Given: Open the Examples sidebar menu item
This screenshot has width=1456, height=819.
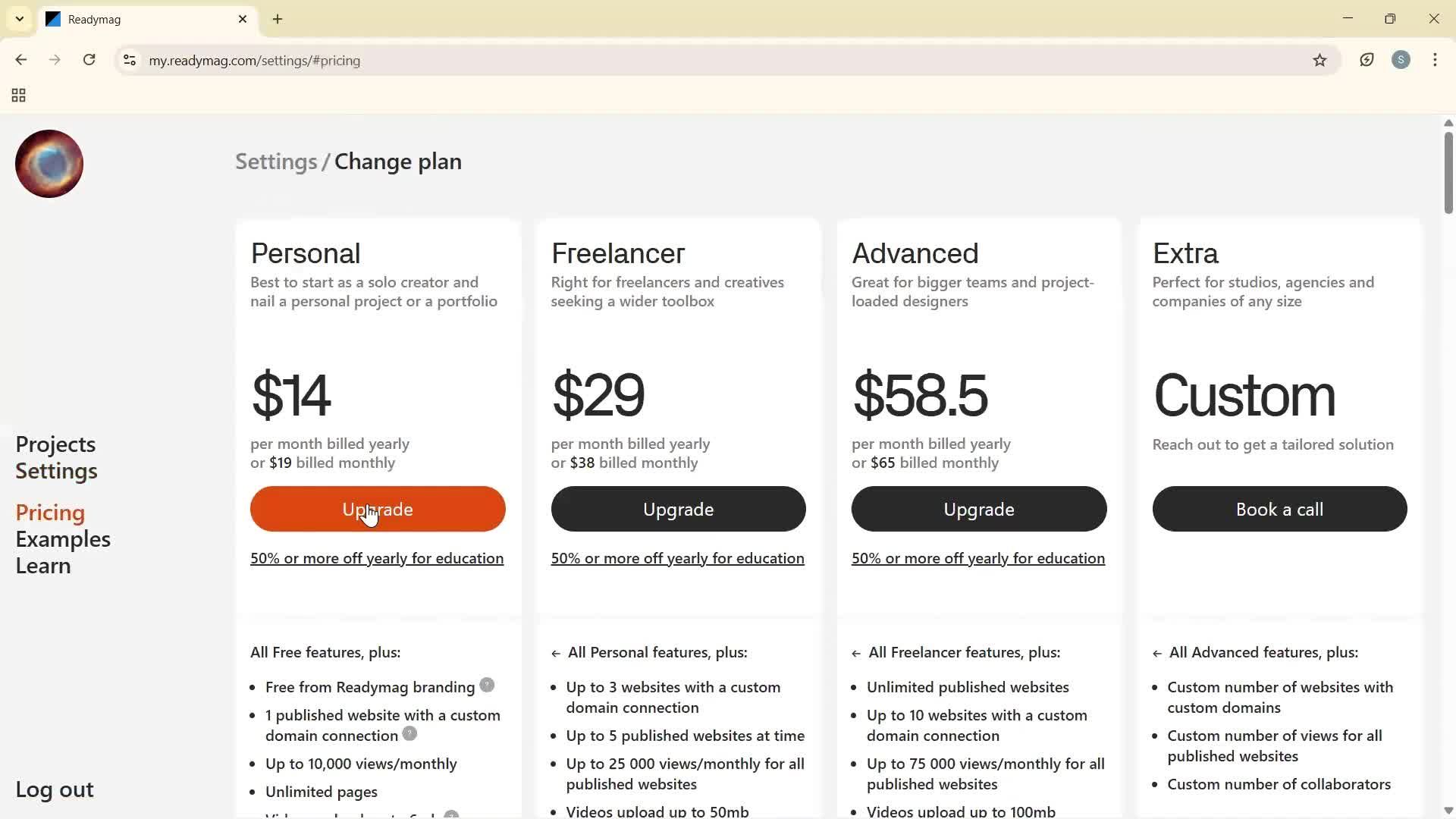Looking at the screenshot, I should click(x=63, y=539).
